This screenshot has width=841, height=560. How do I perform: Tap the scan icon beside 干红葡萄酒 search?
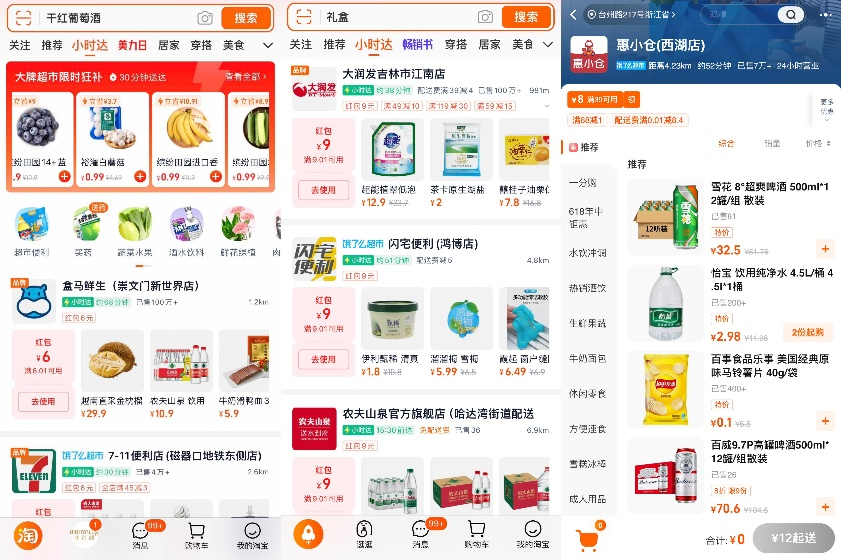pos(24,18)
